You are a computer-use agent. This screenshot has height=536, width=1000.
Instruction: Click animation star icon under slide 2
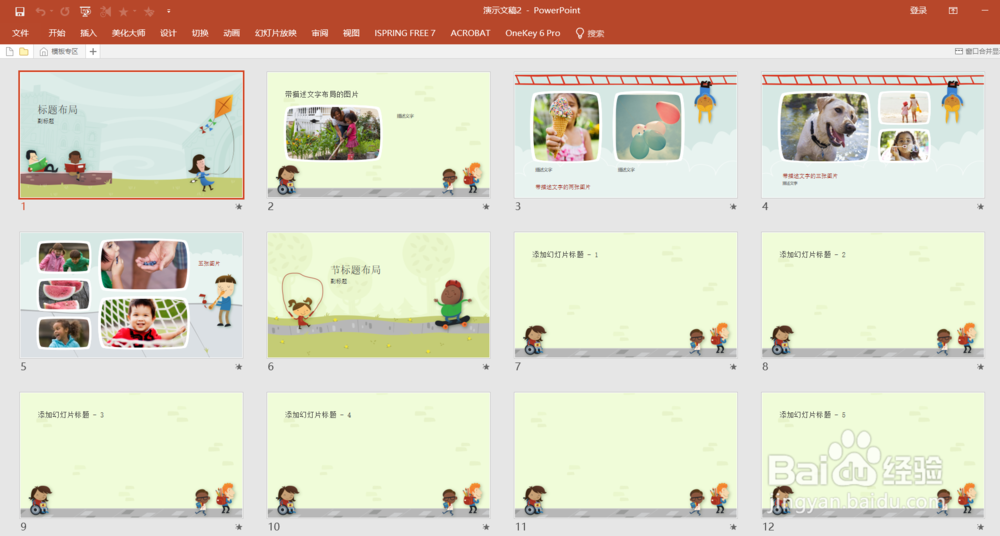pos(486,207)
